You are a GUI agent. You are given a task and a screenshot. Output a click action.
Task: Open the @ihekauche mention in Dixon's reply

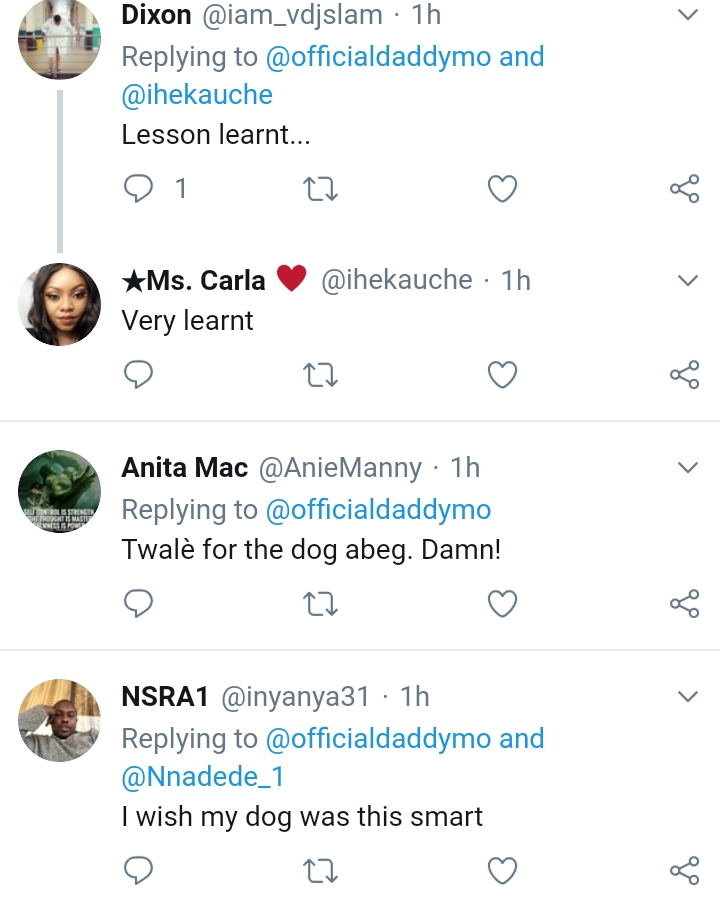pyautogui.click(x=197, y=95)
